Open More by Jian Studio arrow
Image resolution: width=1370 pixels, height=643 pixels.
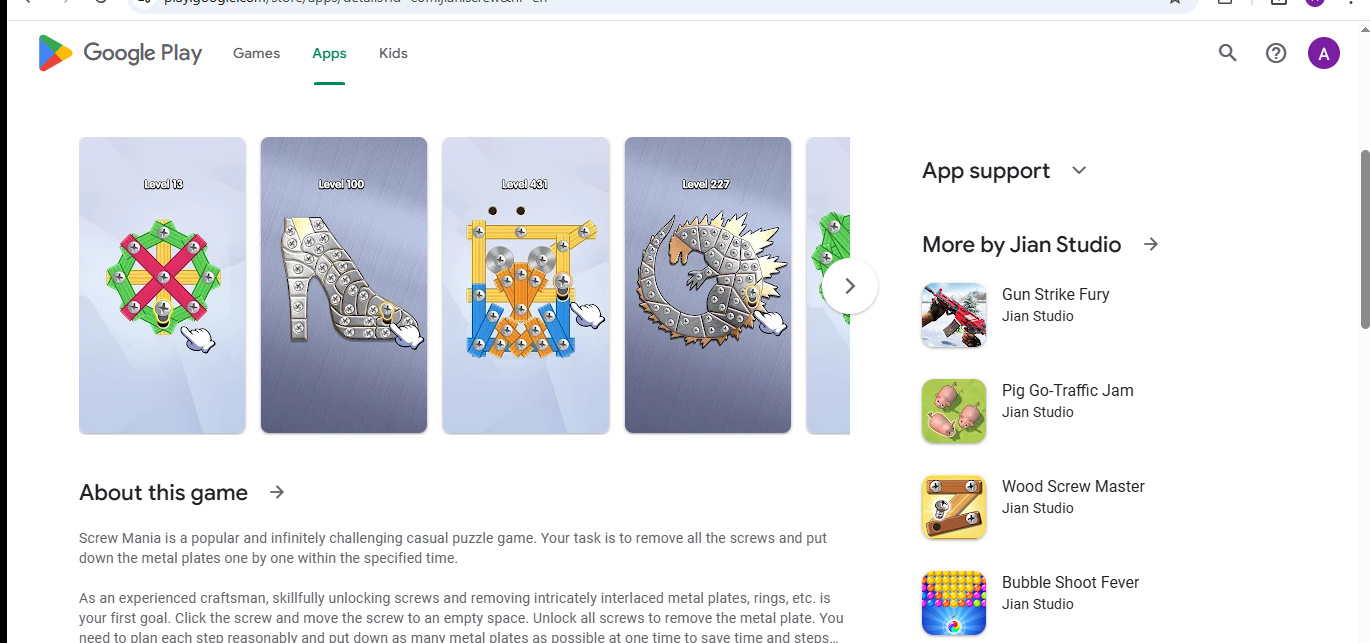[1151, 244]
